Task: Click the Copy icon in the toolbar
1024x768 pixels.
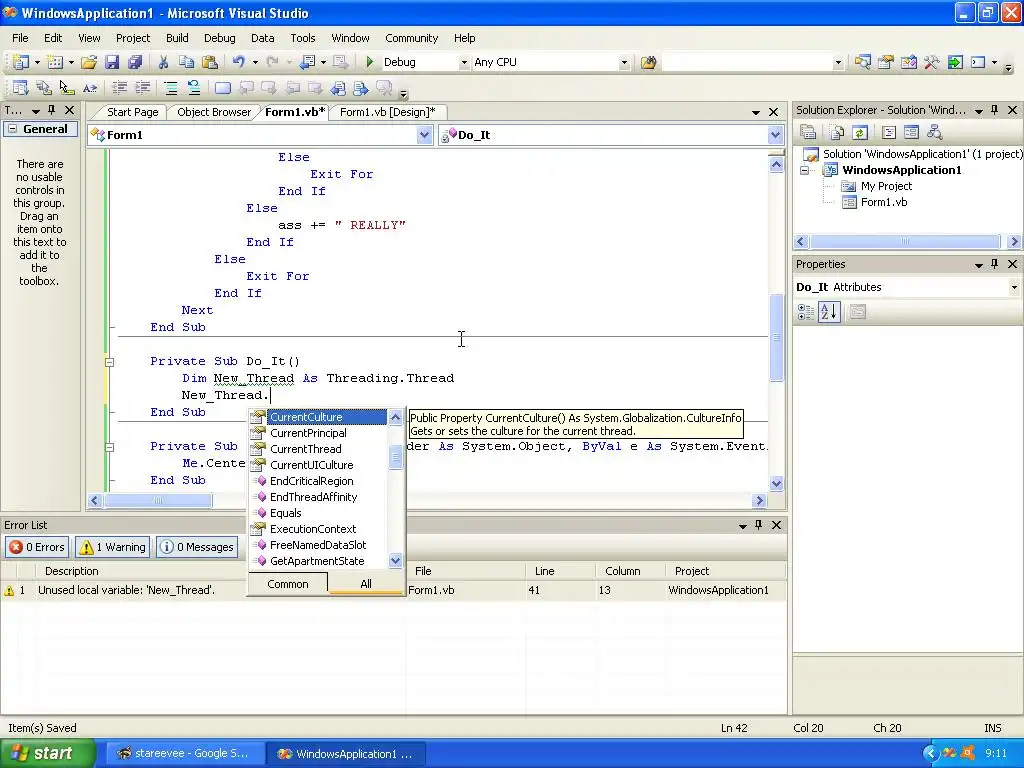Action: 186,62
